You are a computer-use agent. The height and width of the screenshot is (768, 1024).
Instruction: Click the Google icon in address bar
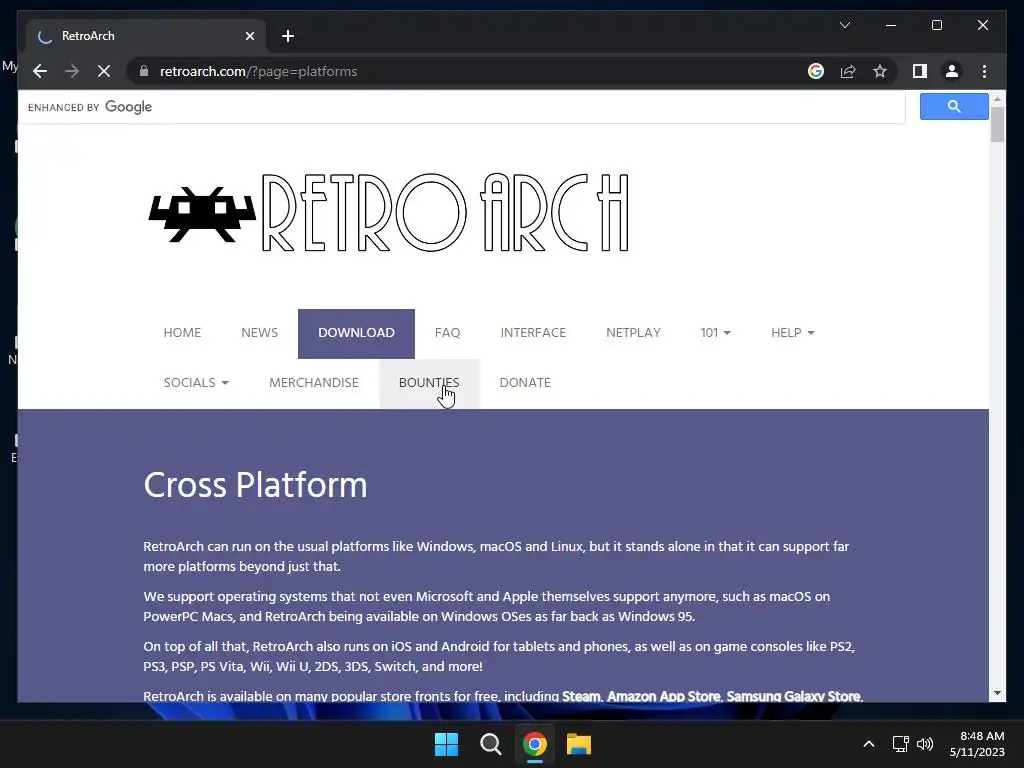(x=816, y=71)
